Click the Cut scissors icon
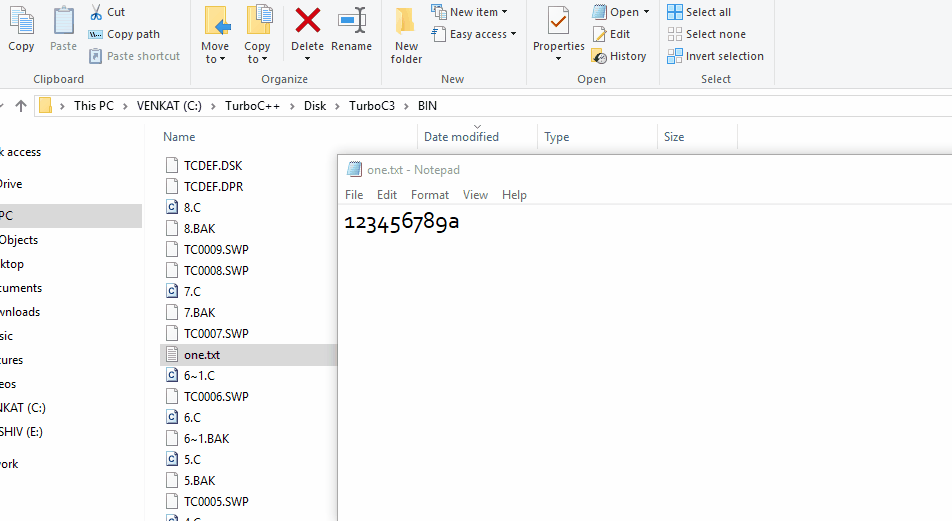Screen dimensions: 952x521 [96, 12]
